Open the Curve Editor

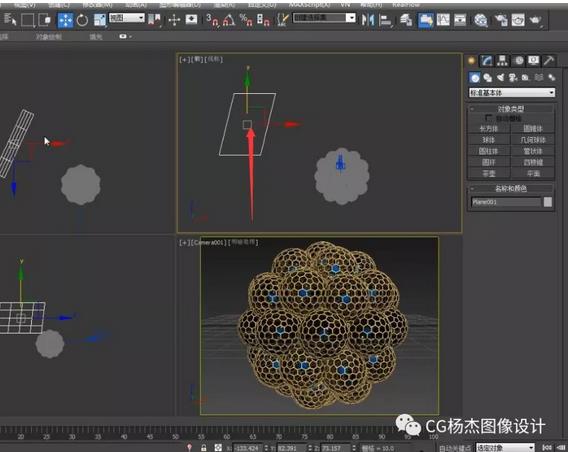click(443, 20)
